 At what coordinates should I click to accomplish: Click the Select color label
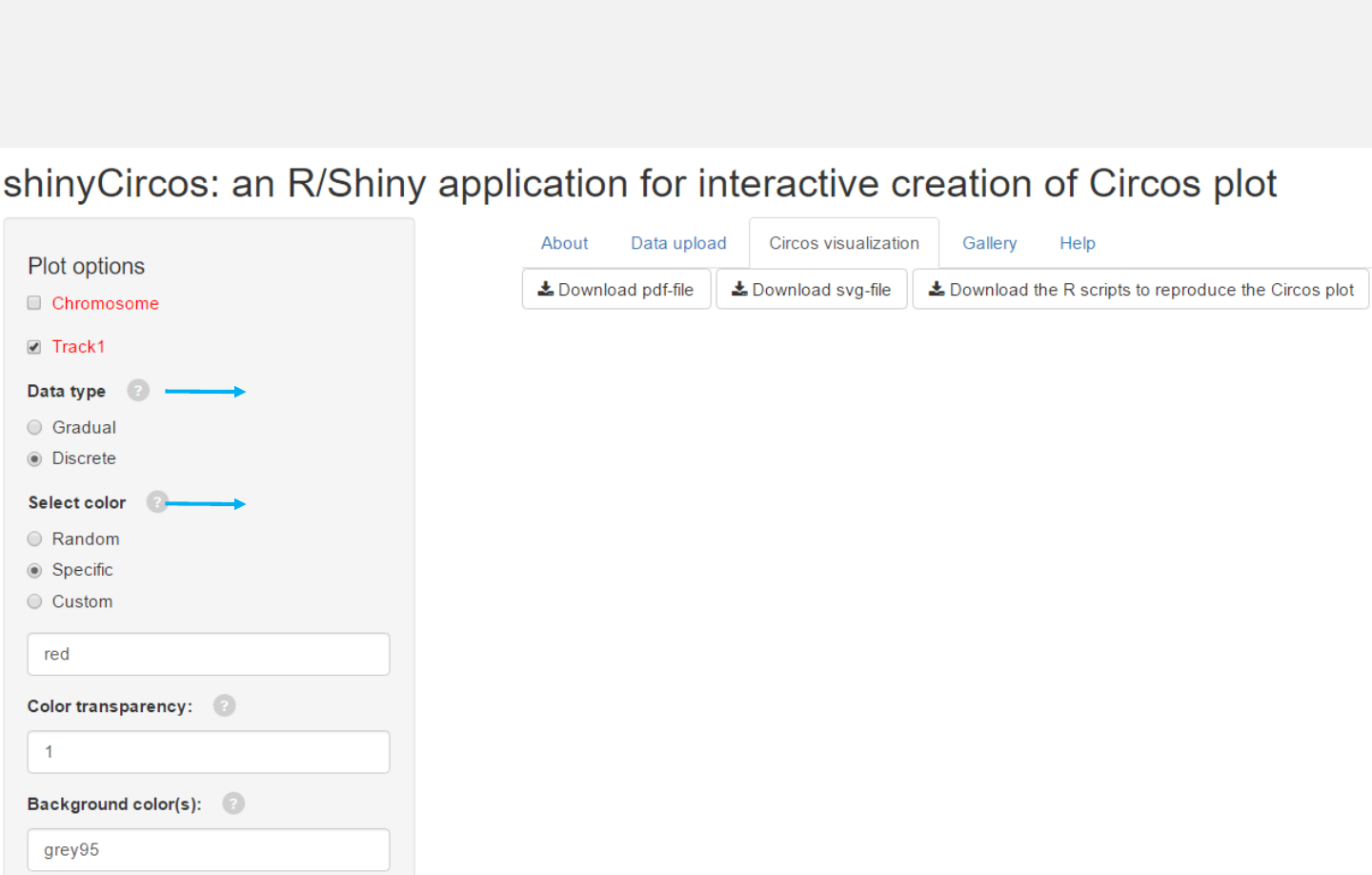click(x=77, y=502)
